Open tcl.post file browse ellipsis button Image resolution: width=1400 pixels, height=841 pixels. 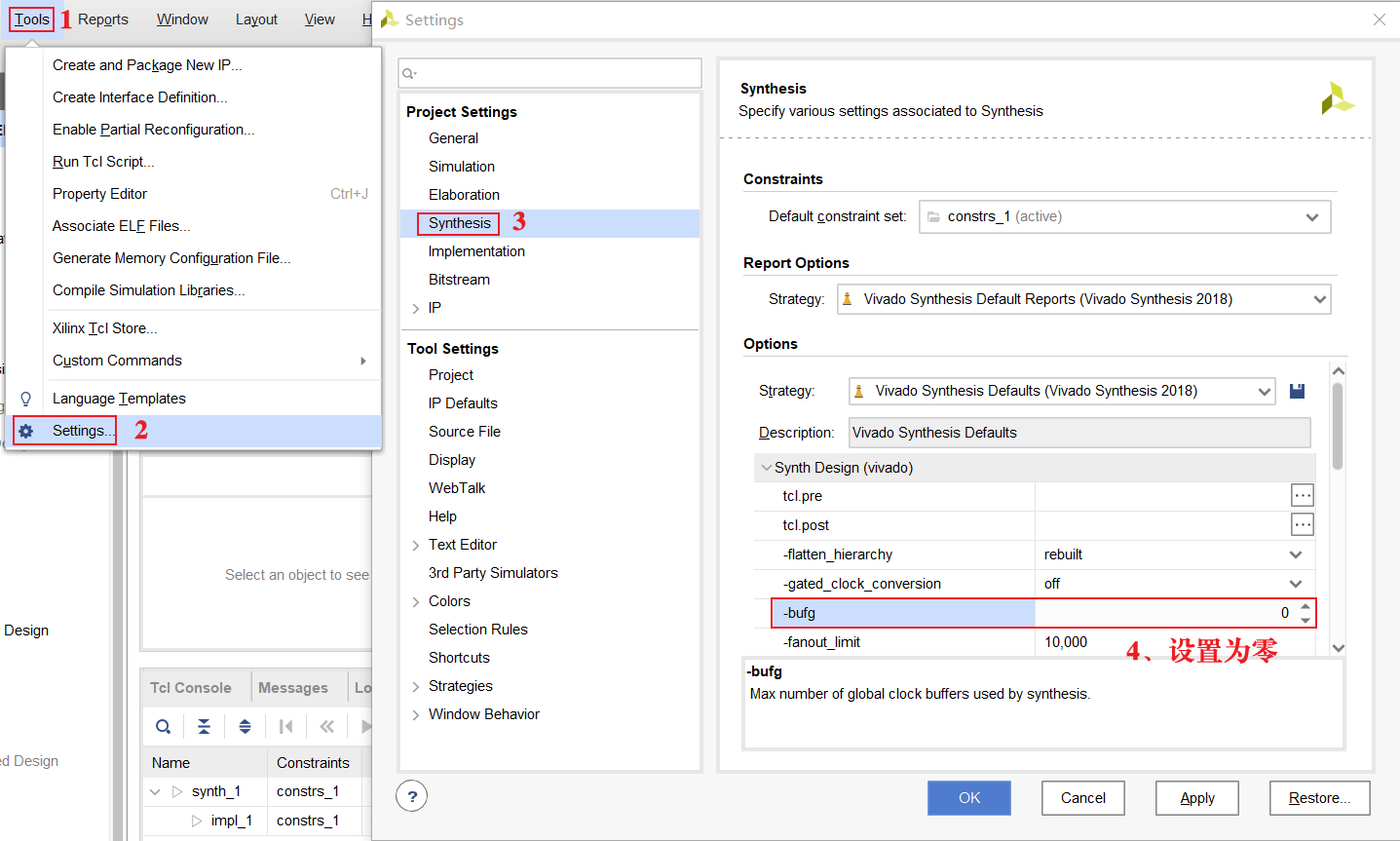(x=1303, y=525)
